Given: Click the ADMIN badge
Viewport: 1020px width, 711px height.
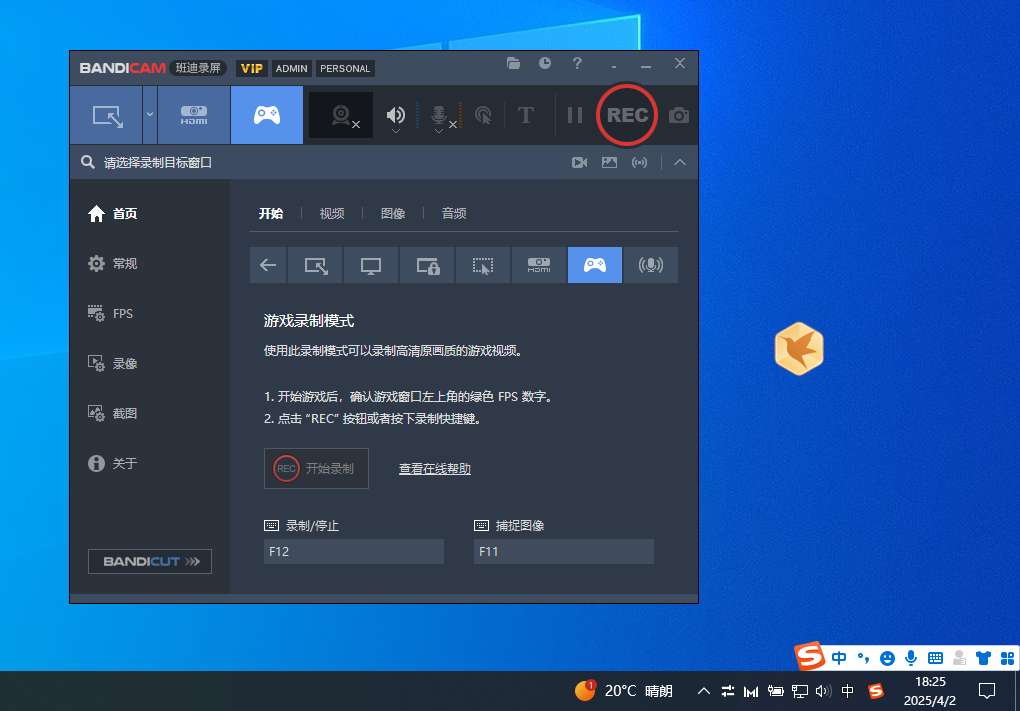Looking at the screenshot, I should point(291,68).
